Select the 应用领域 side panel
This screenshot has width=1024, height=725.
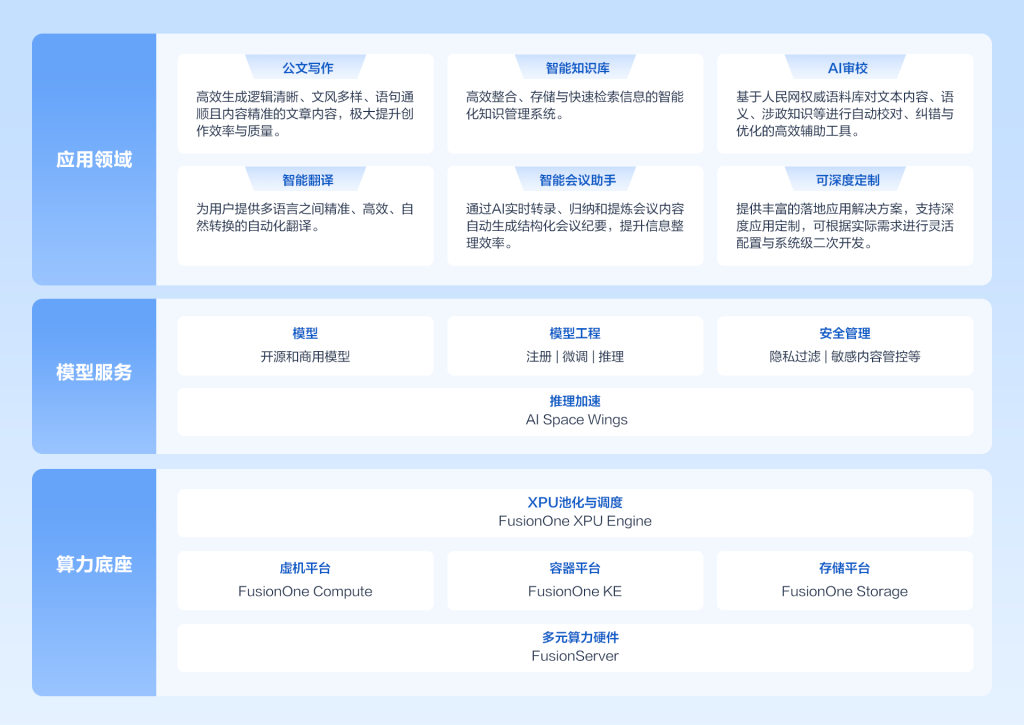[x=94, y=159]
